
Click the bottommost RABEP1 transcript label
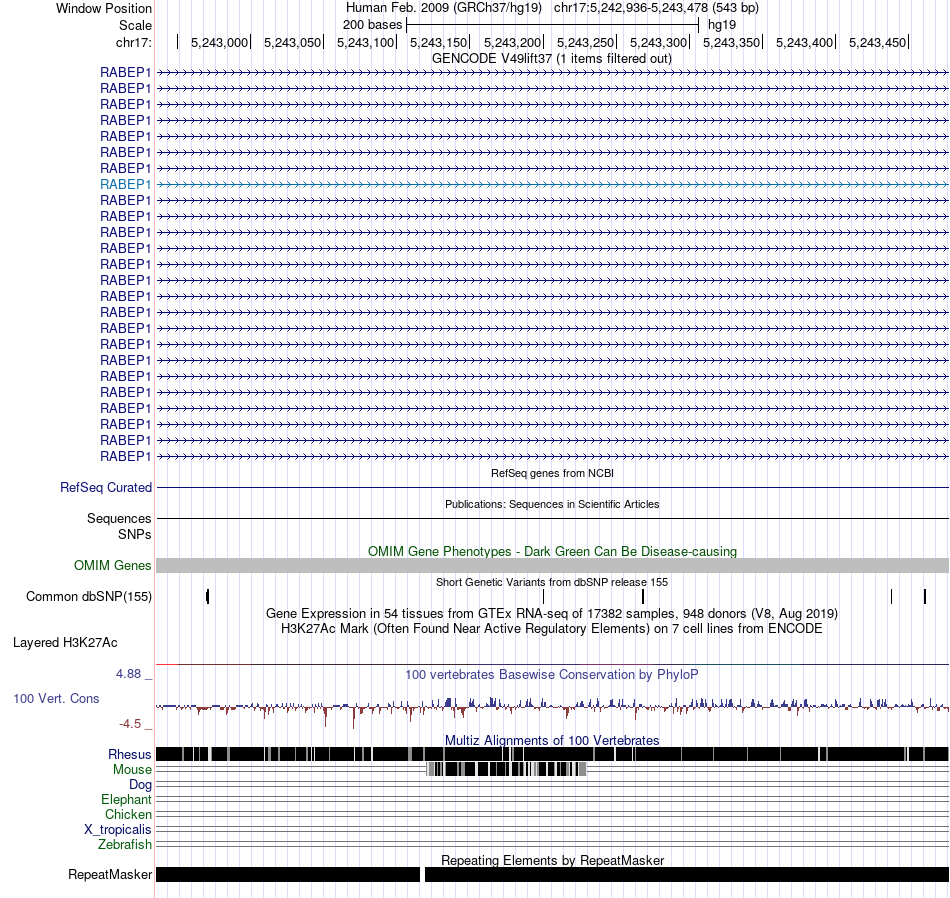point(125,456)
